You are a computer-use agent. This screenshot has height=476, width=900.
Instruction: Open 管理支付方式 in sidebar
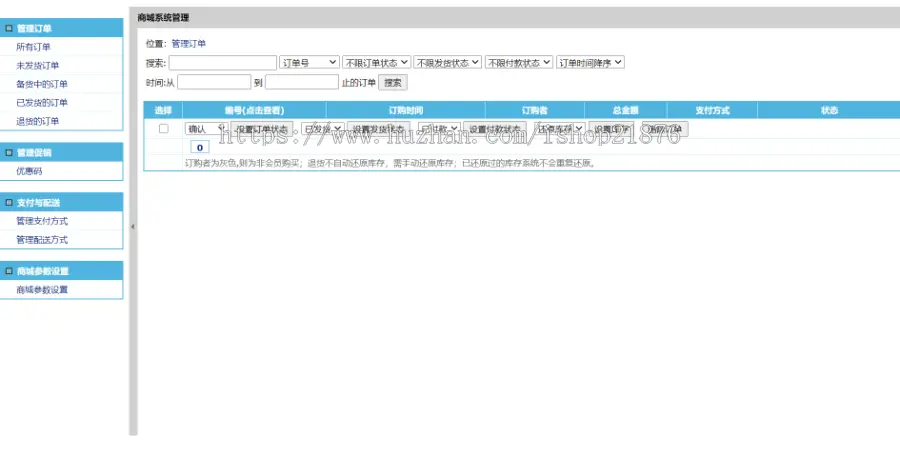[42, 221]
